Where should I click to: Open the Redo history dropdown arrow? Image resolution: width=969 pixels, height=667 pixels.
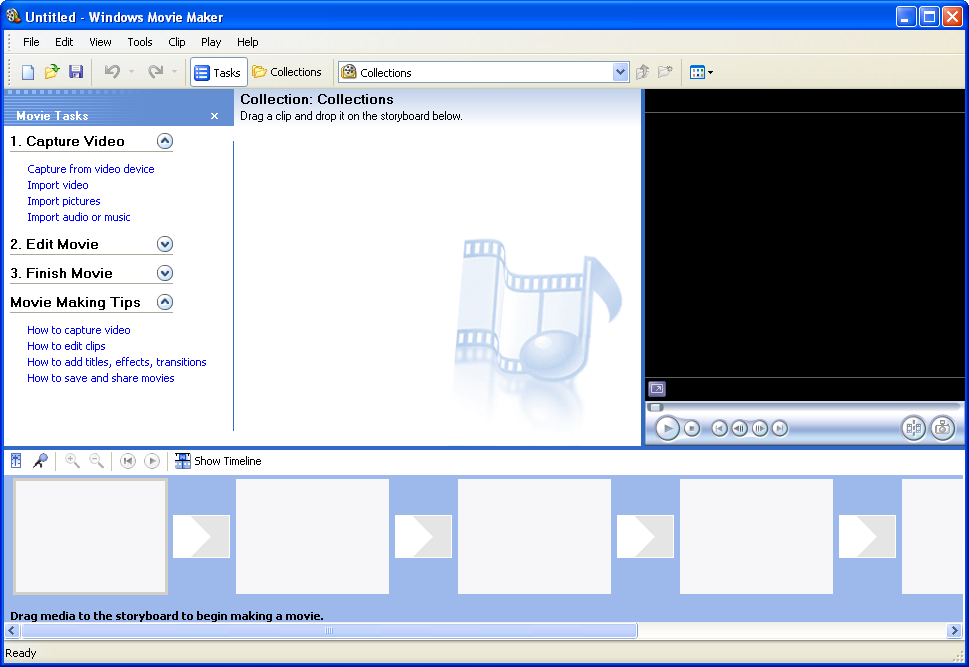click(x=175, y=72)
